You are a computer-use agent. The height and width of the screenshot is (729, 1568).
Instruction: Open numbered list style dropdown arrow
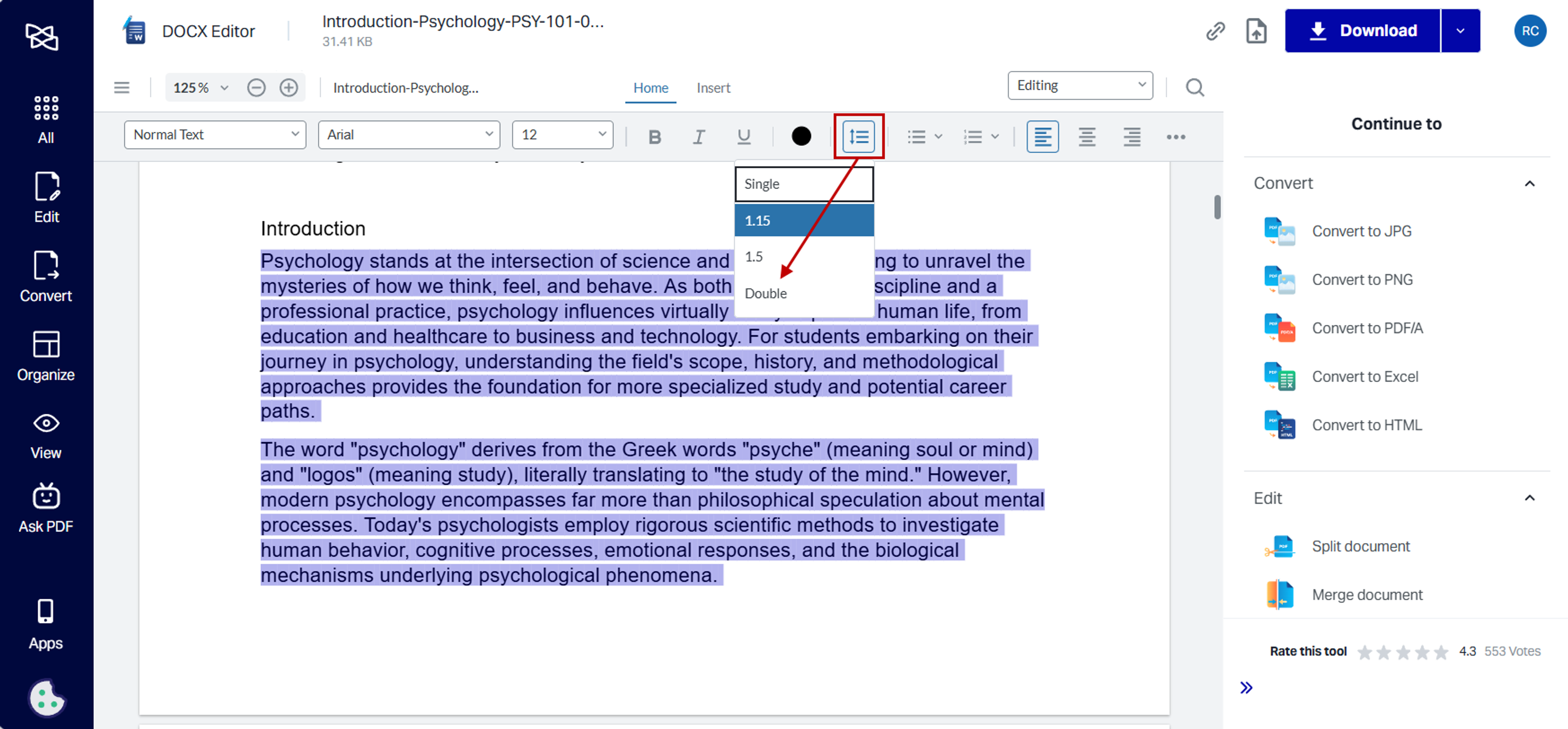[995, 137]
